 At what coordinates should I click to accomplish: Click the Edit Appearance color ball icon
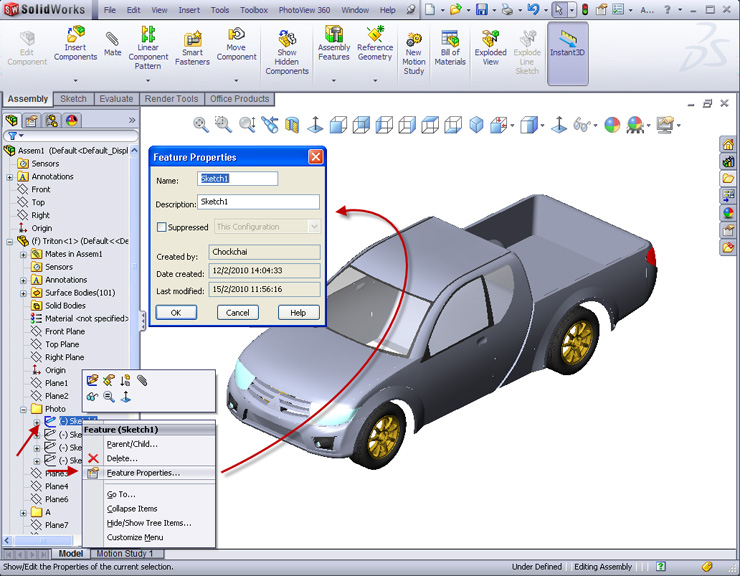tap(612, 125)
